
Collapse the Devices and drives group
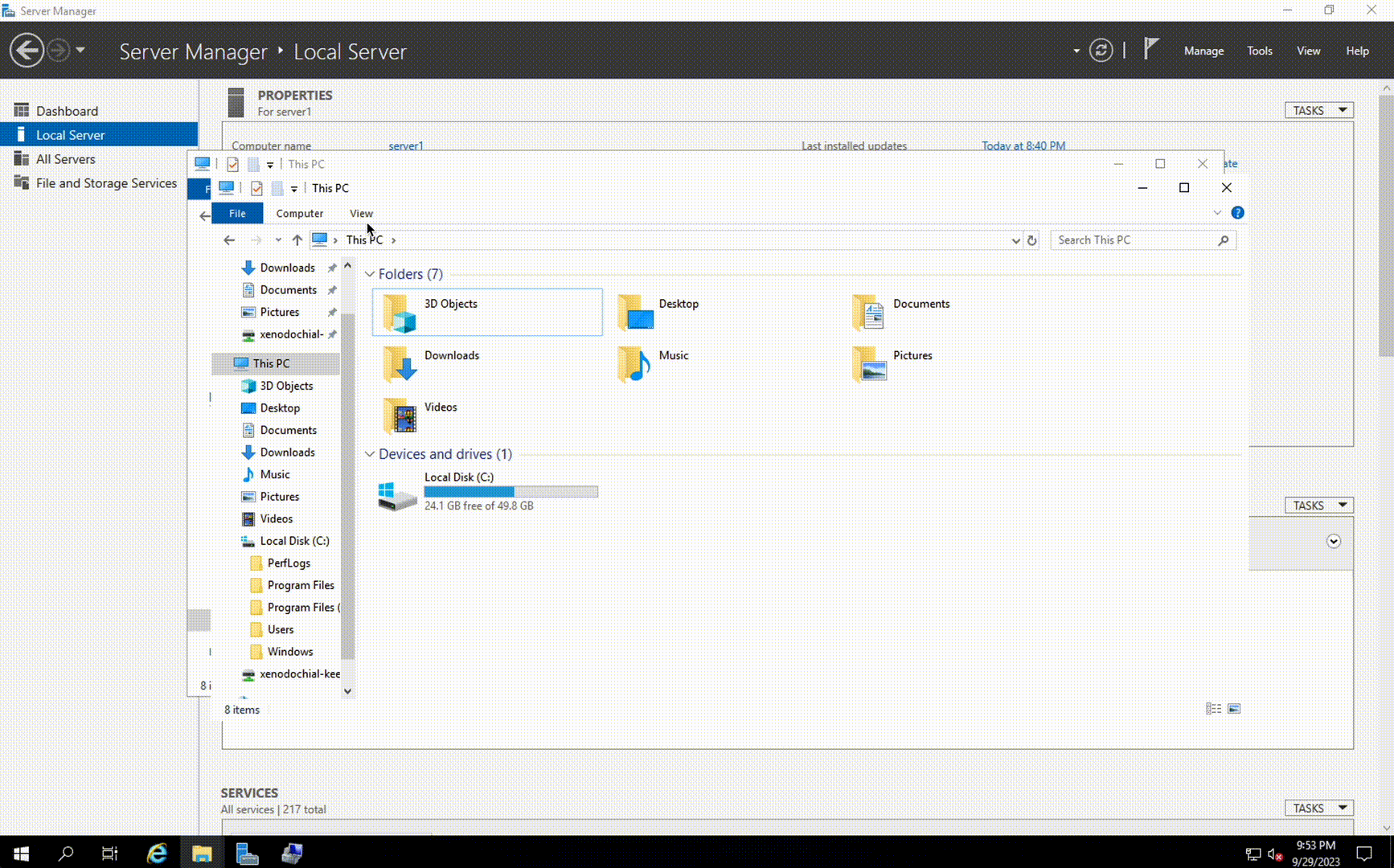[370, 455]
